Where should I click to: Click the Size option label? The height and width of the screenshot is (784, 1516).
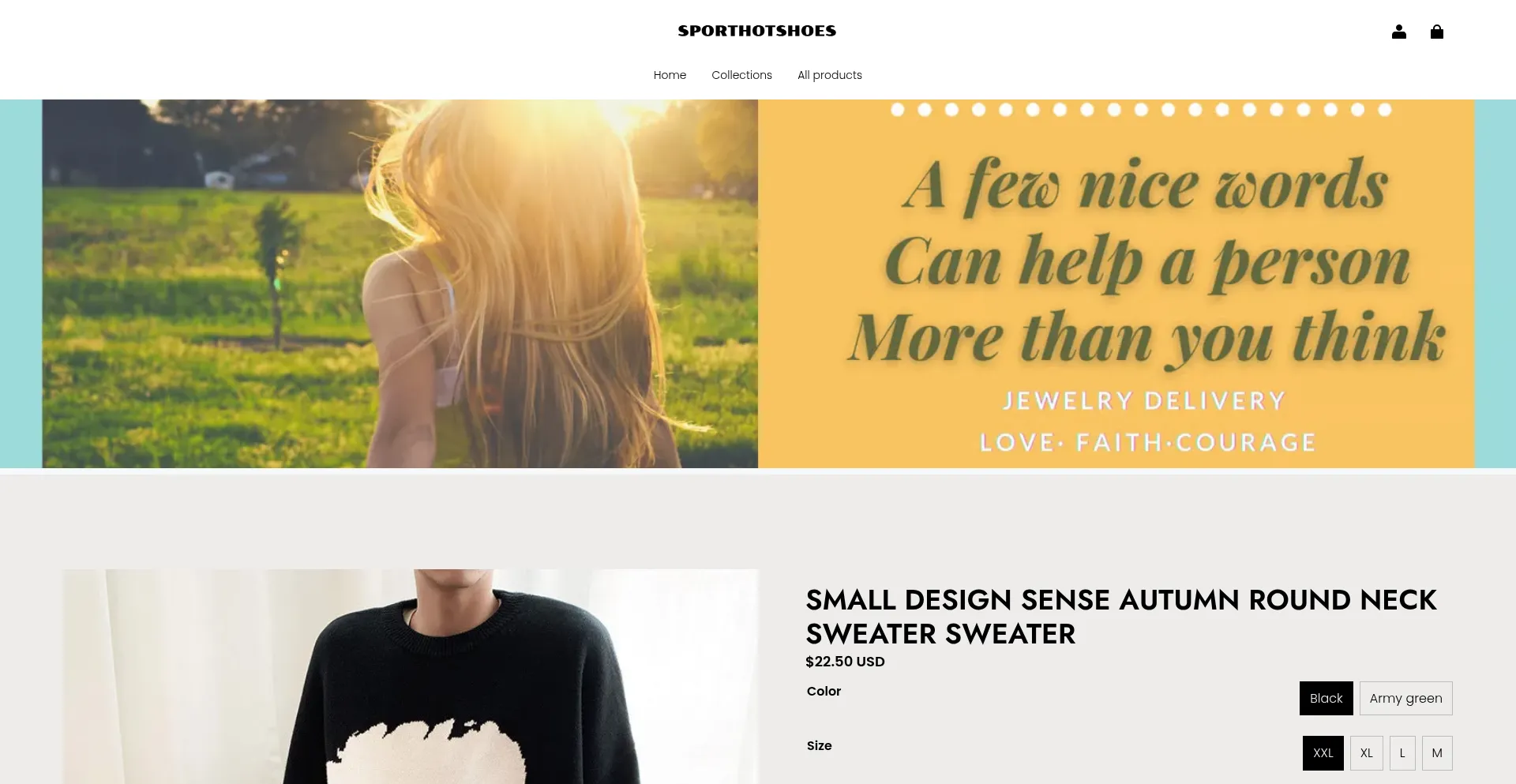click(x=819, y=745)
